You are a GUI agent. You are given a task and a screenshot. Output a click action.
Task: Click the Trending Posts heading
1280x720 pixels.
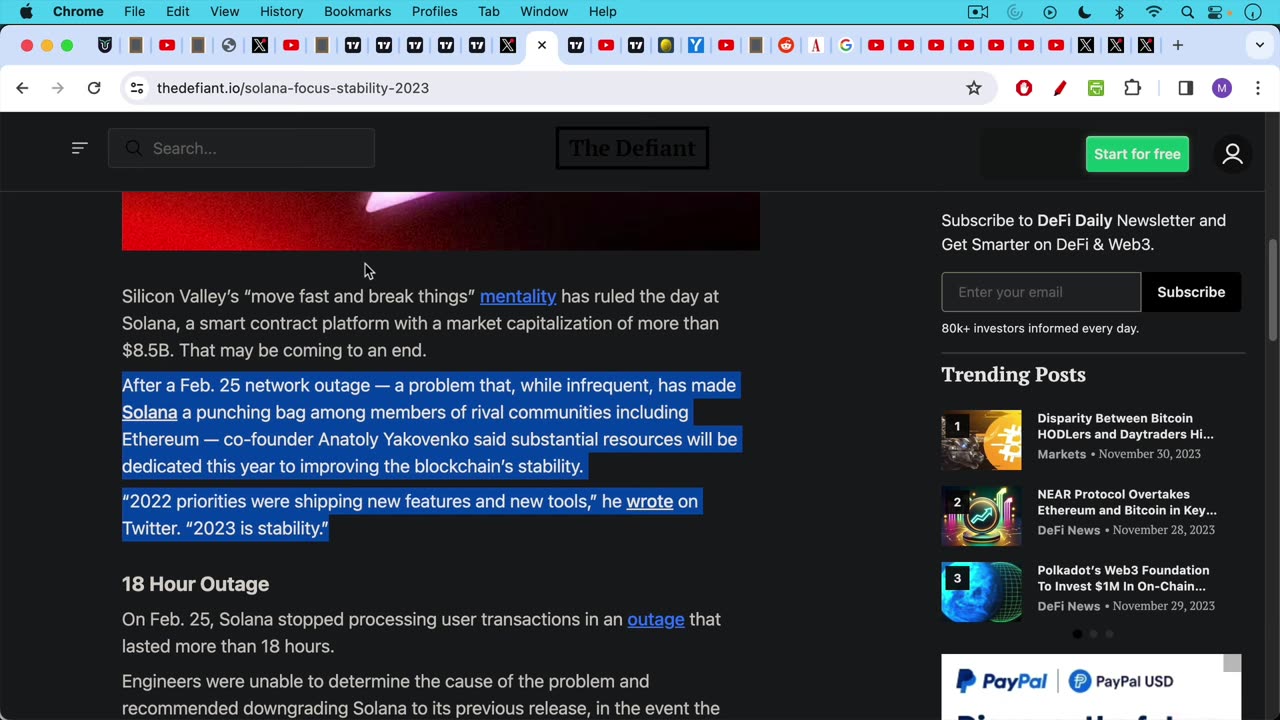coord(1013,374)
